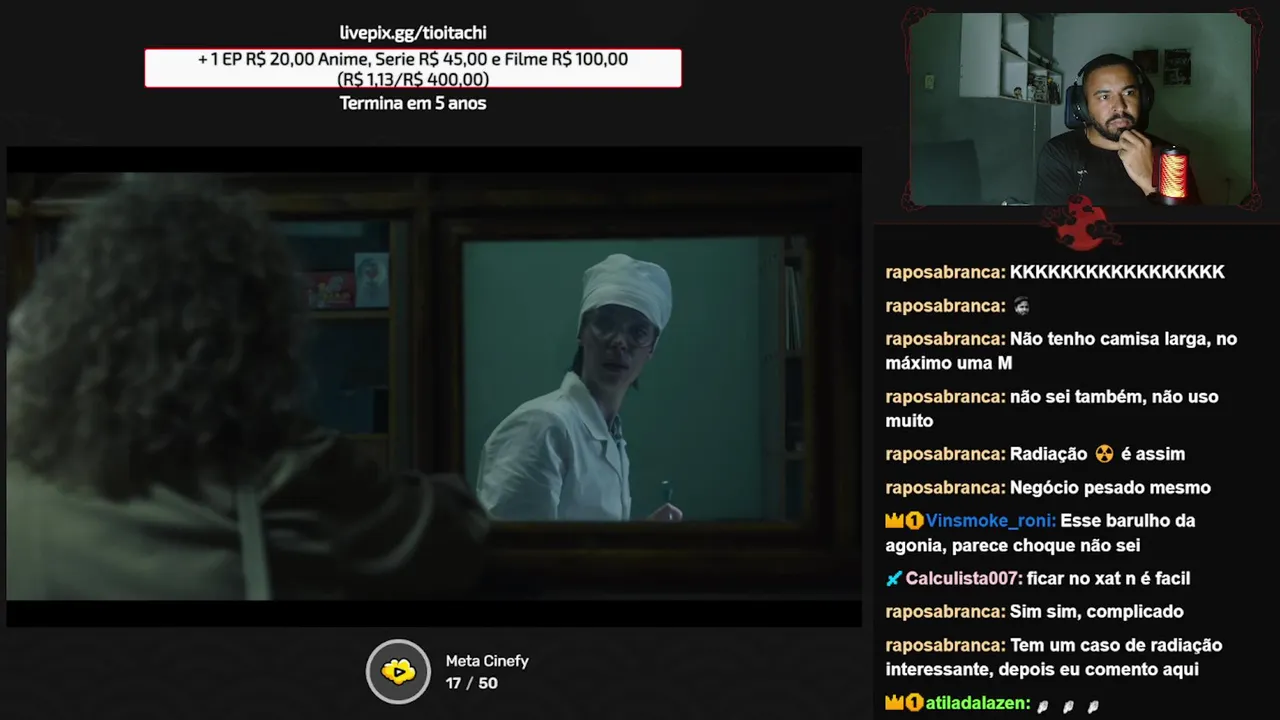Screen dimensions: 1280x720
Task: Click the livepix.gg/tioitachi link text
Action: tap(413, 33)
